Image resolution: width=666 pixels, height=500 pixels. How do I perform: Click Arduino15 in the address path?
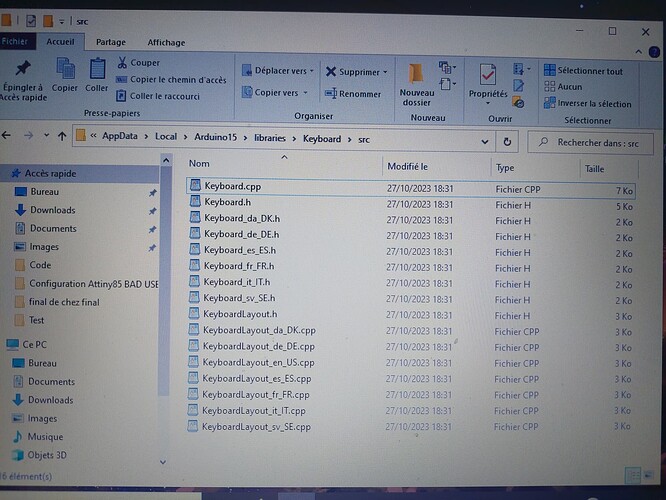point(215,137)
